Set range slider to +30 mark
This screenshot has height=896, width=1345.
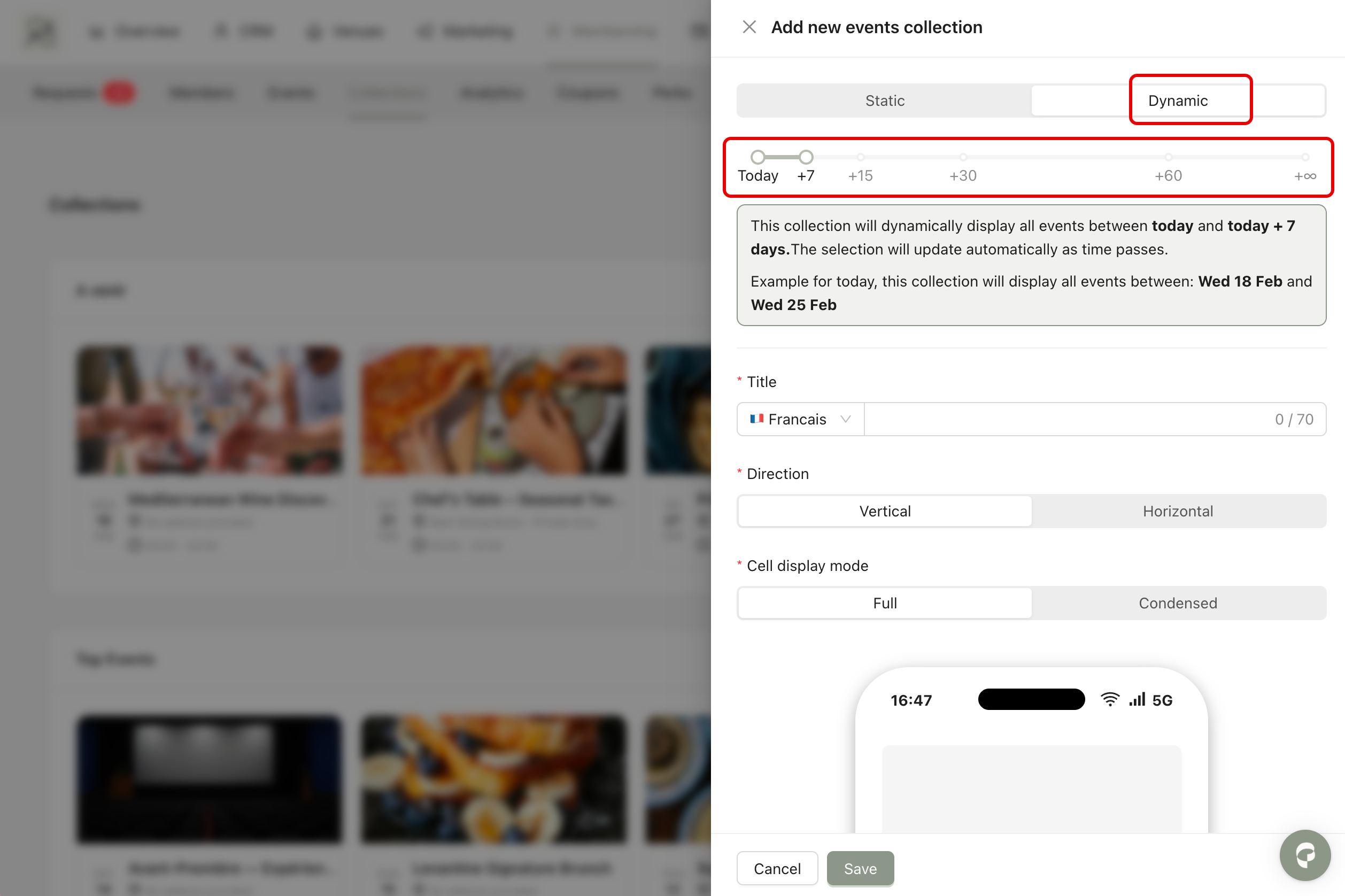[x=963, y=157]
